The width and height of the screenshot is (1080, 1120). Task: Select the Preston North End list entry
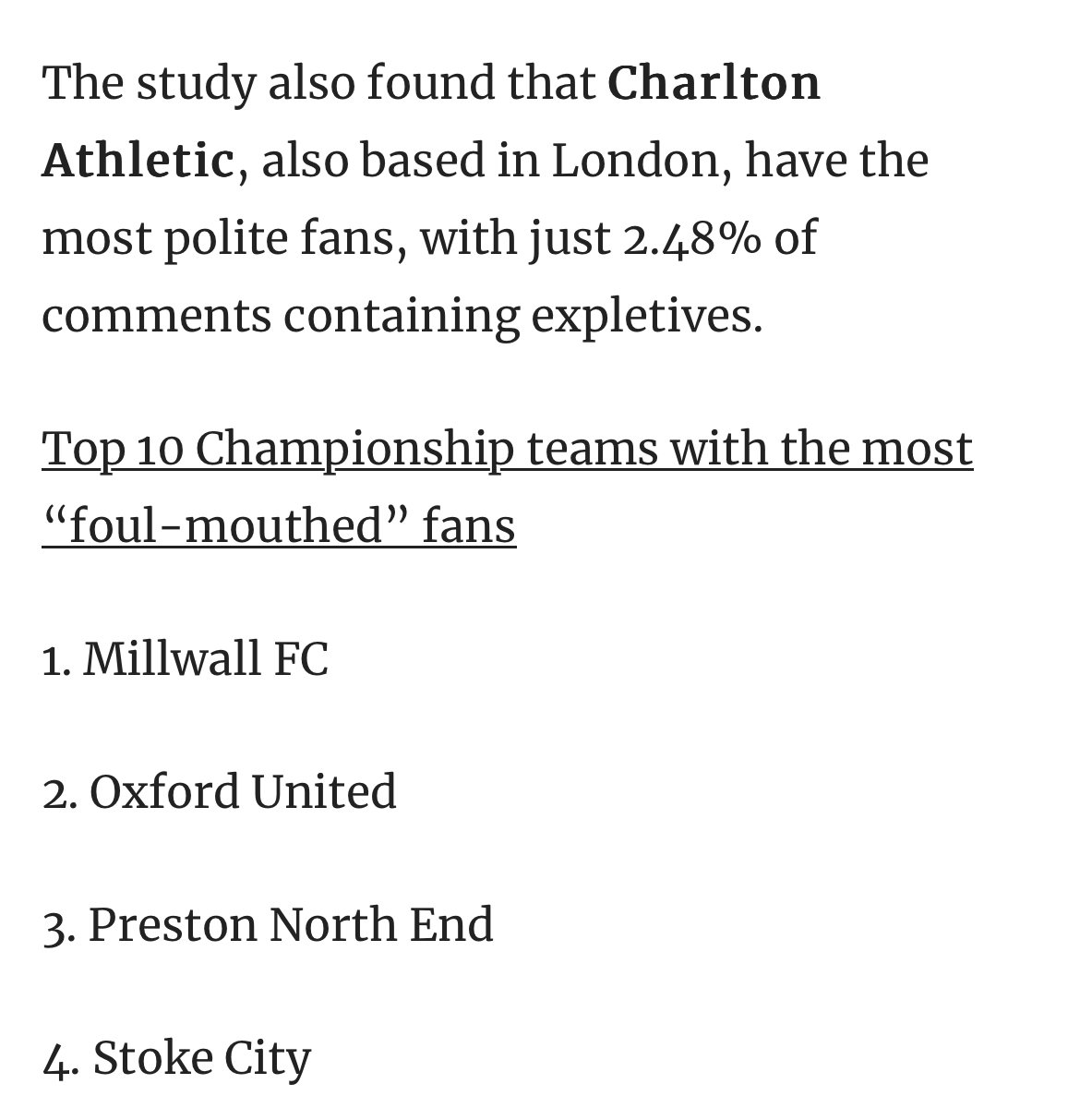268,925
